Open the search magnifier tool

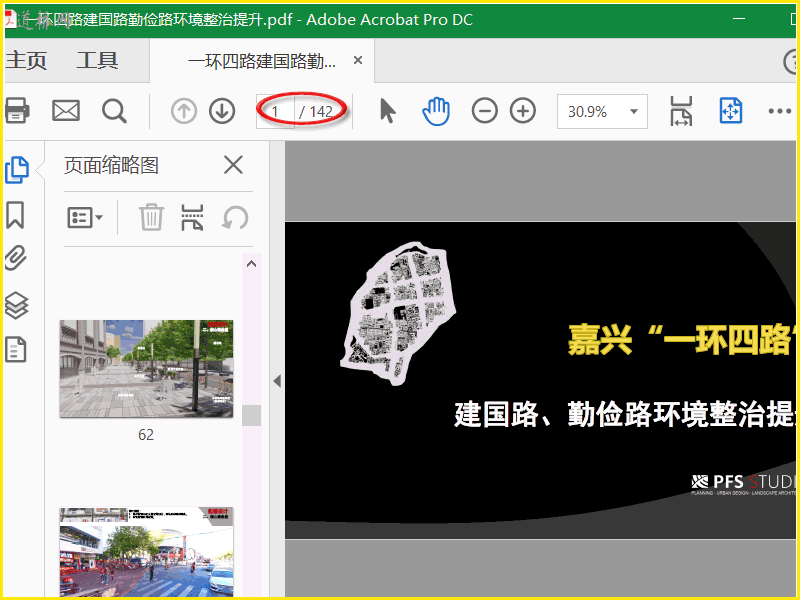tap(114, 111)
